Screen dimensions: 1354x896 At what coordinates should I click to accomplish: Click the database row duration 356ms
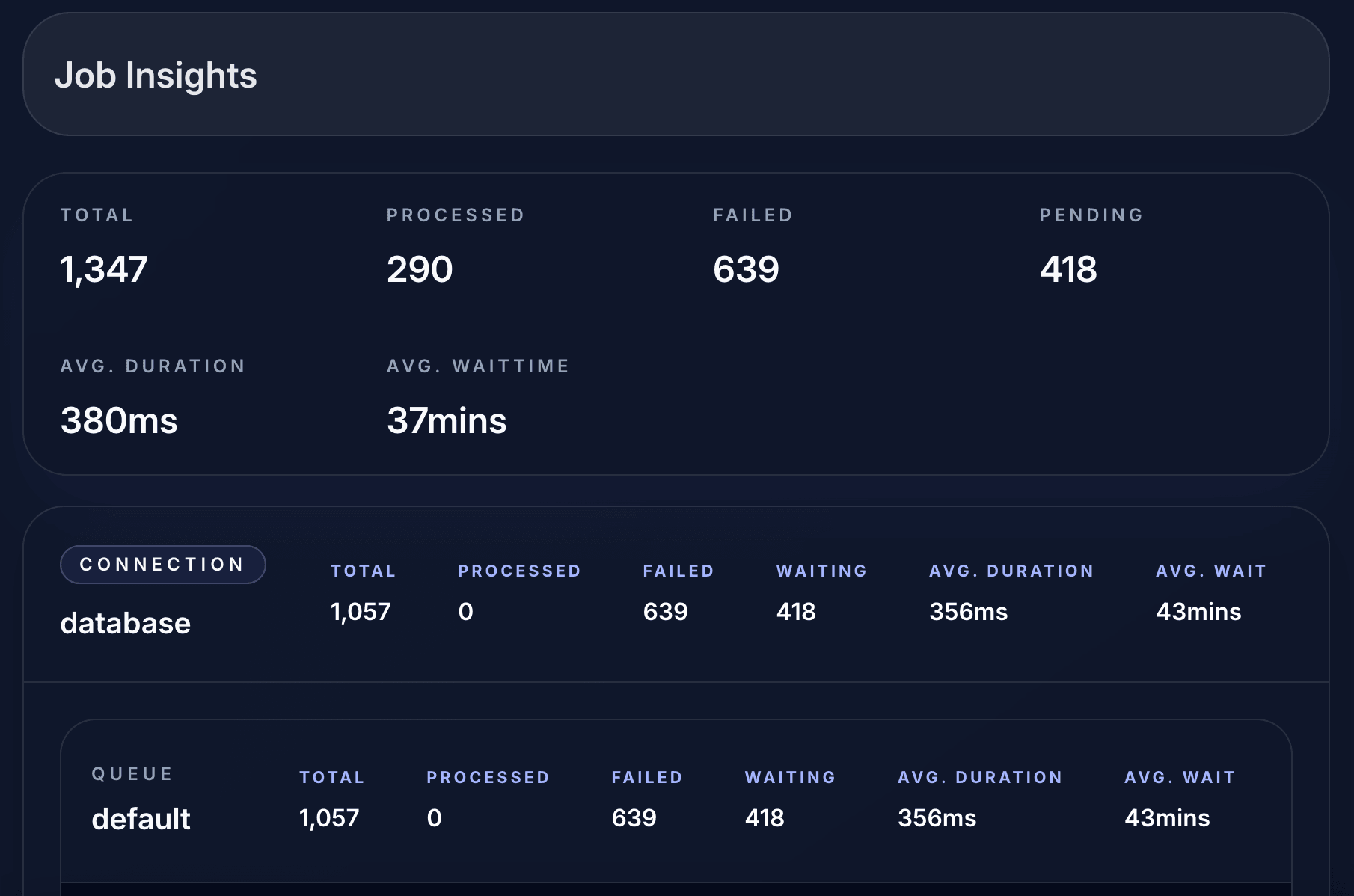point(968,612)
